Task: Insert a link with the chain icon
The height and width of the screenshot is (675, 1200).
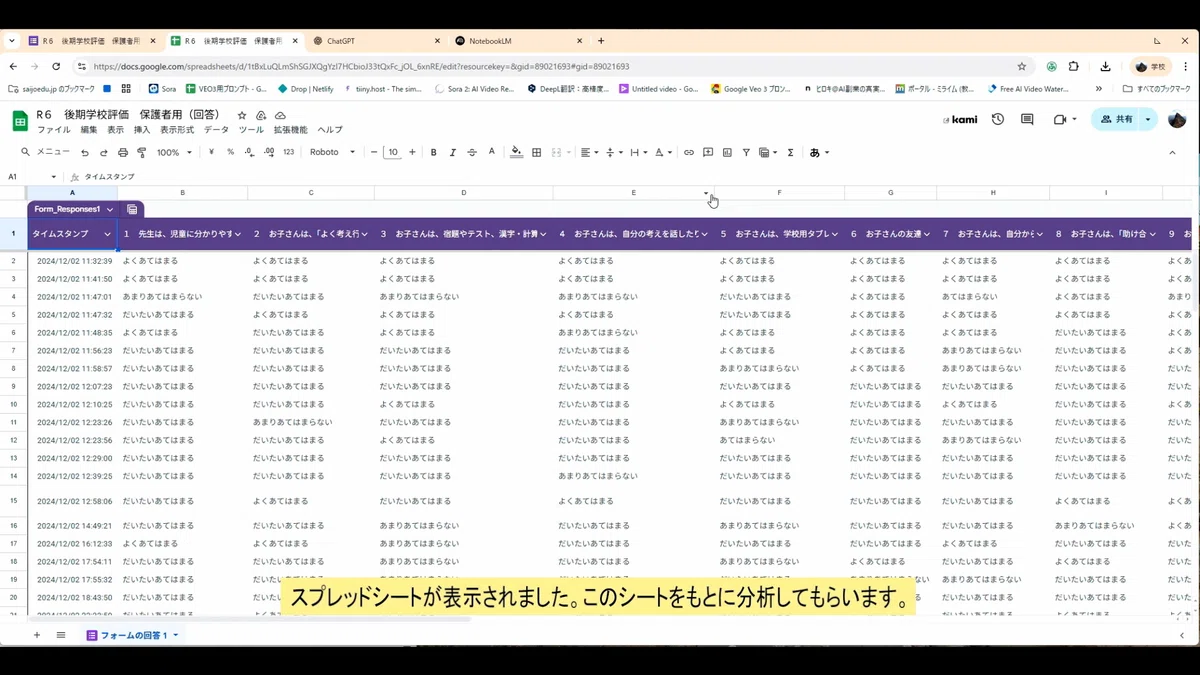Action: 688,153
